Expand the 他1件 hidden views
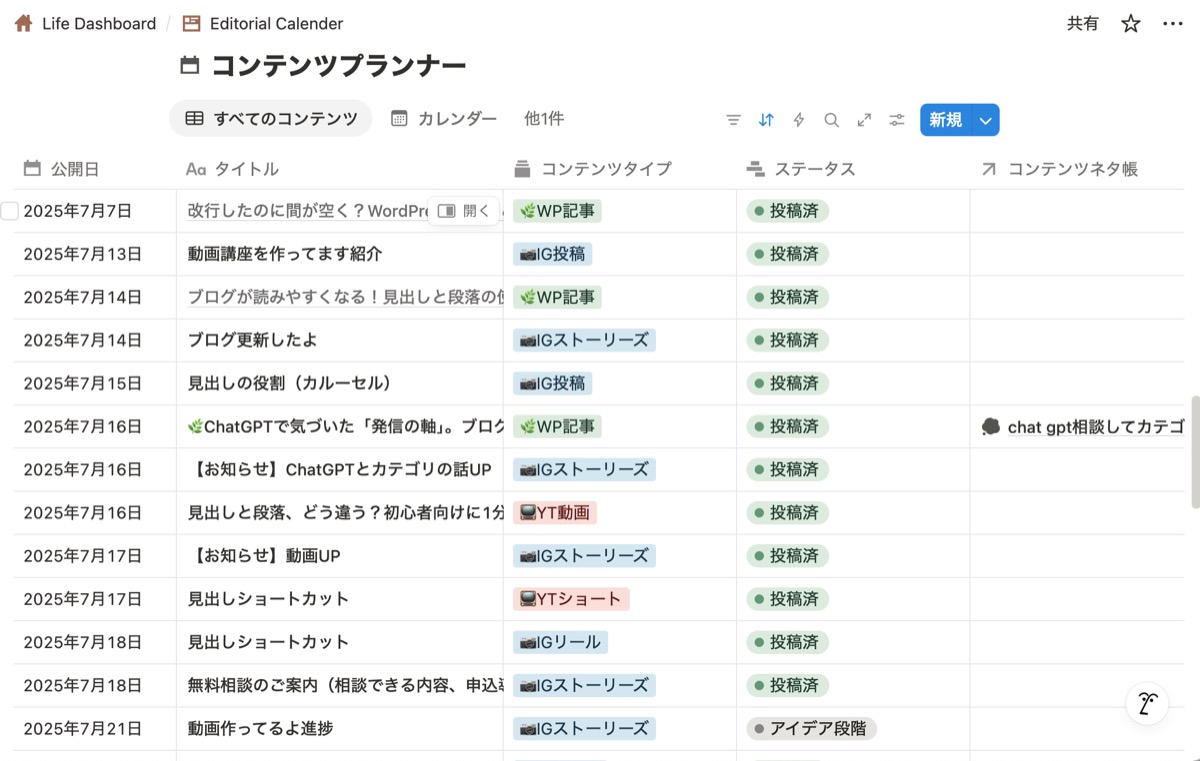1200x761 pixels. click(544, 119)
